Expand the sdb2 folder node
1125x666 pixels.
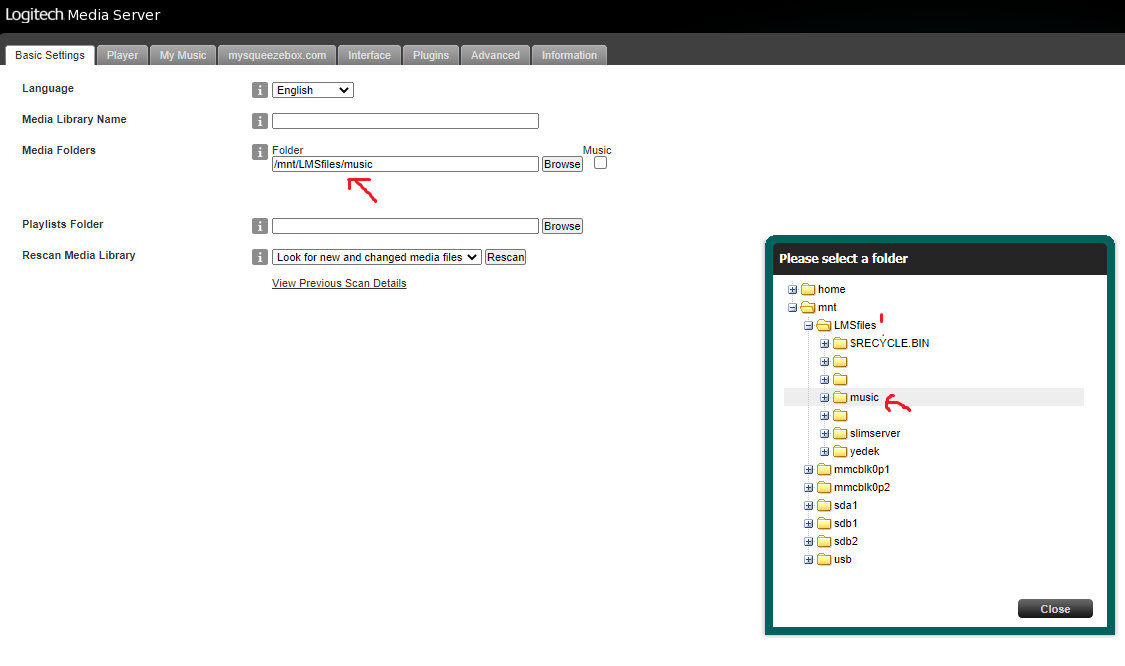809,541
